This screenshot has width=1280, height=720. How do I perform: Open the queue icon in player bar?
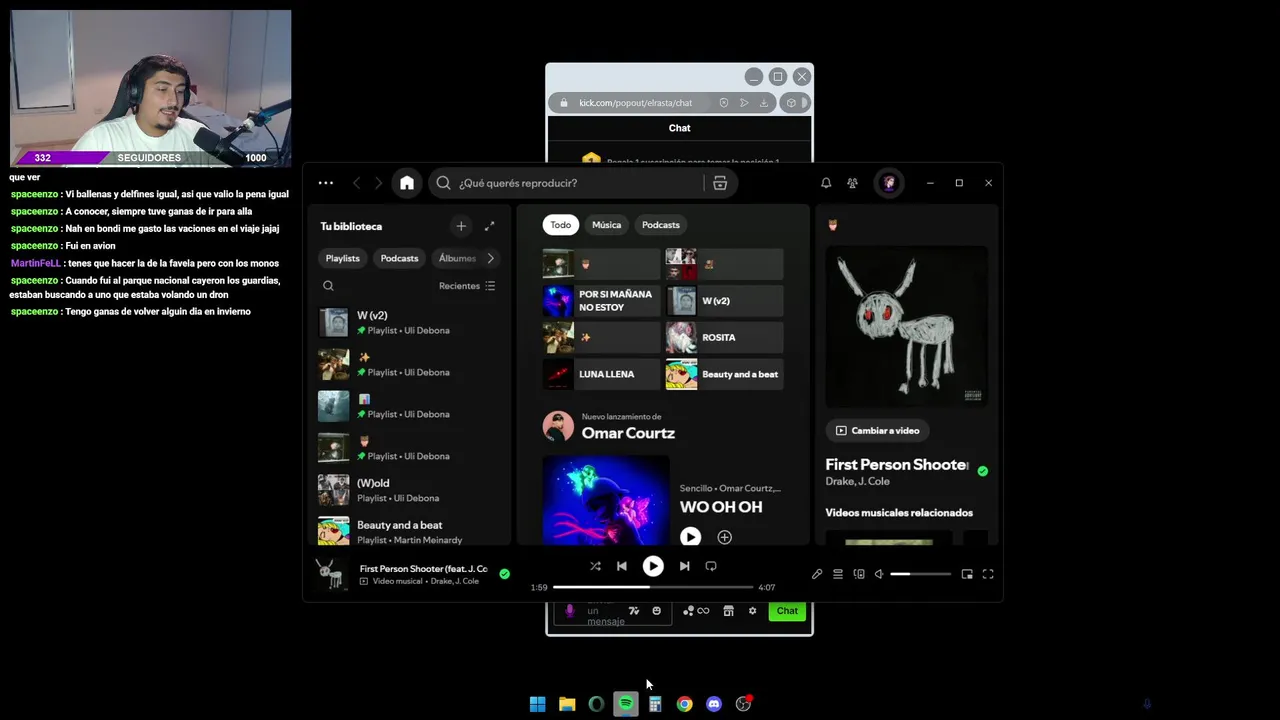(838, 574)
